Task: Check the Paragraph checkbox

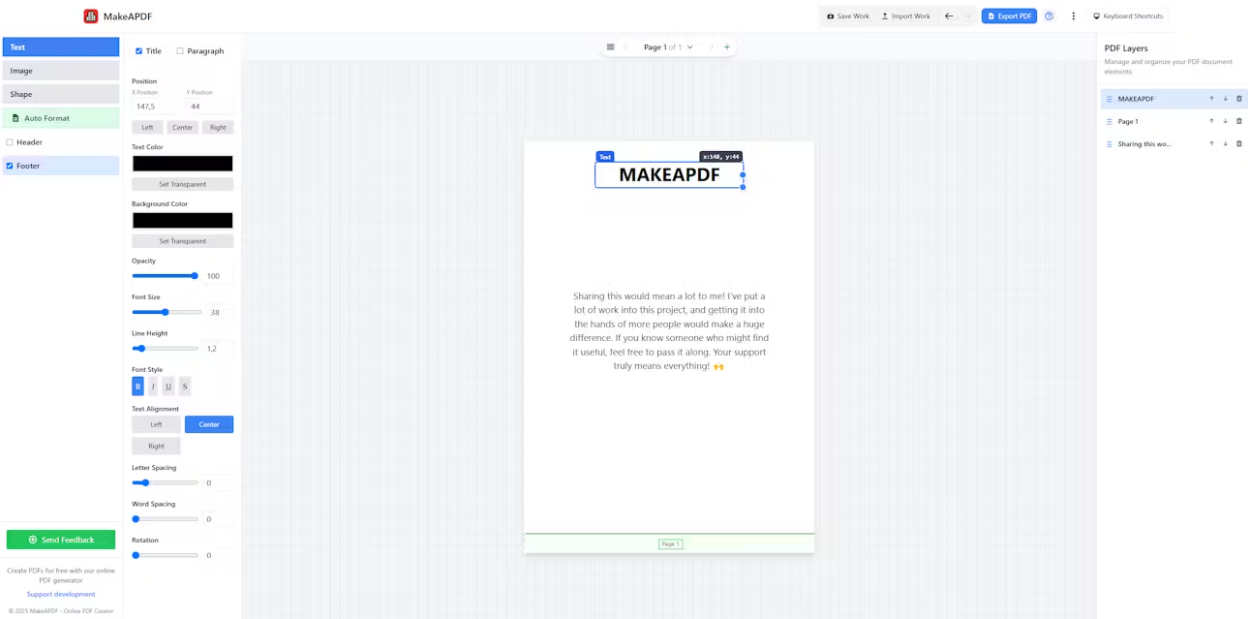Action: (x=180, y=51)
